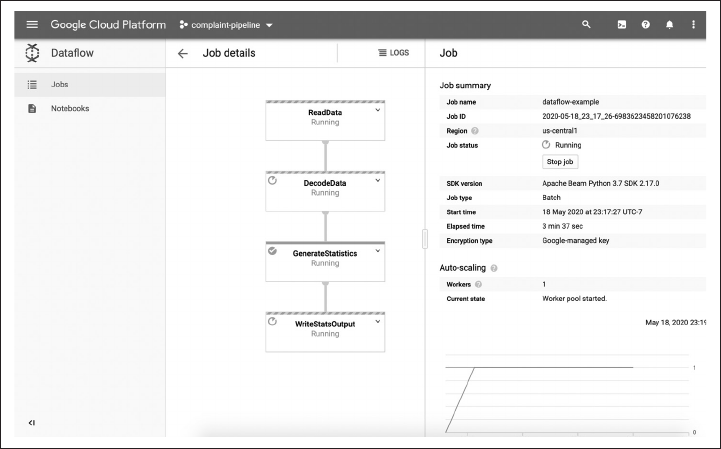Click the Jobs list icon
Screen dimensions: 721x449
click(x=32, y=85)
